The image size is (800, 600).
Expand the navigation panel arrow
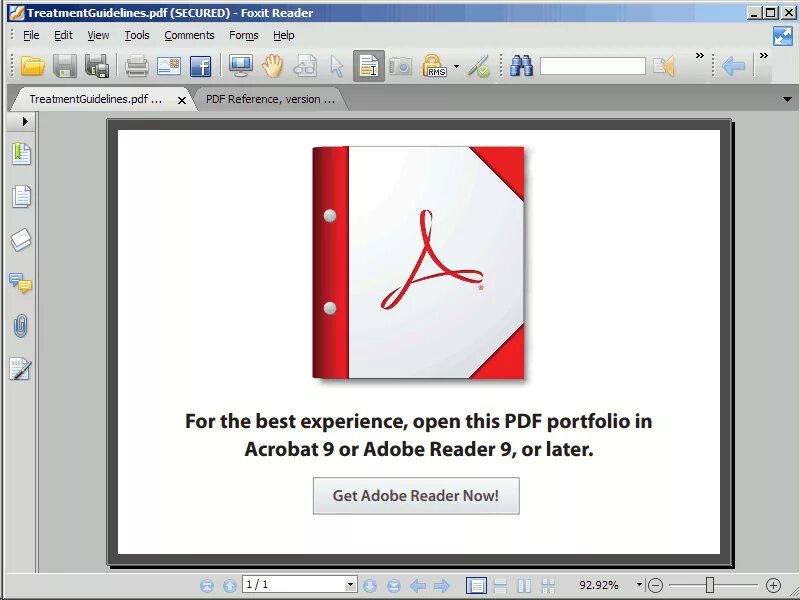point(24,121)
